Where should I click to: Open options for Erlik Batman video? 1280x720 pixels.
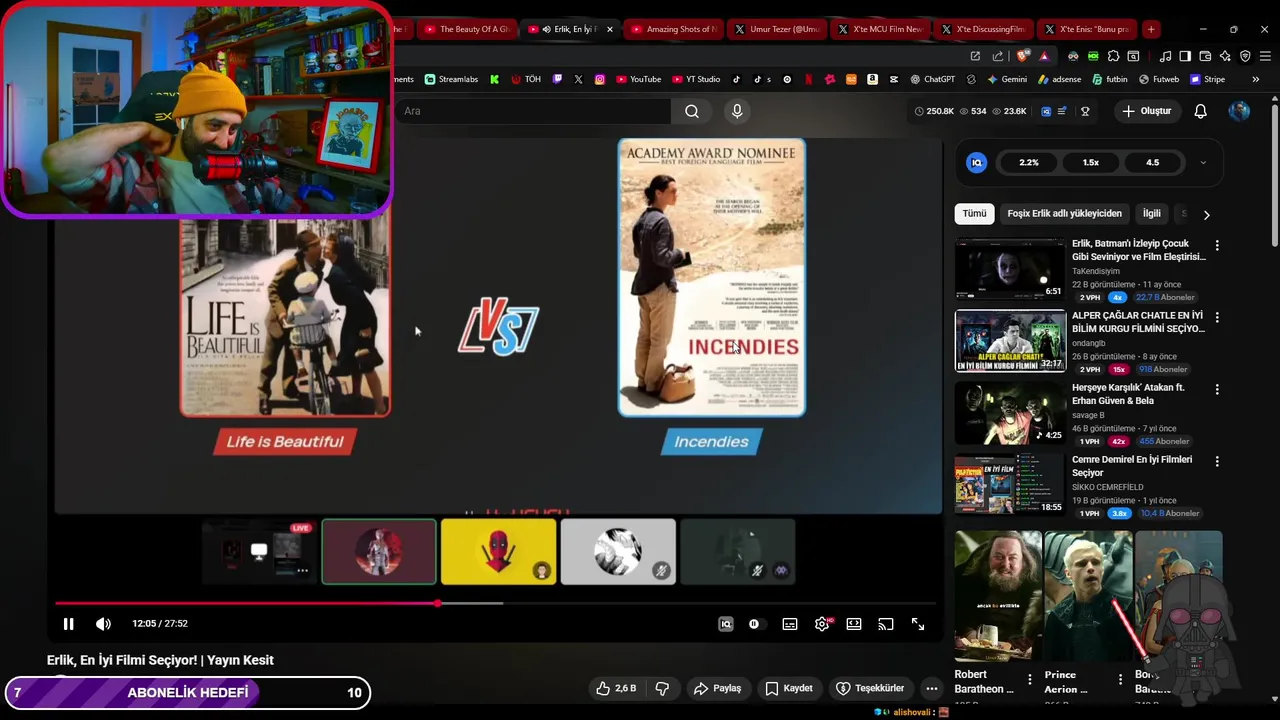pos(1217,245)
